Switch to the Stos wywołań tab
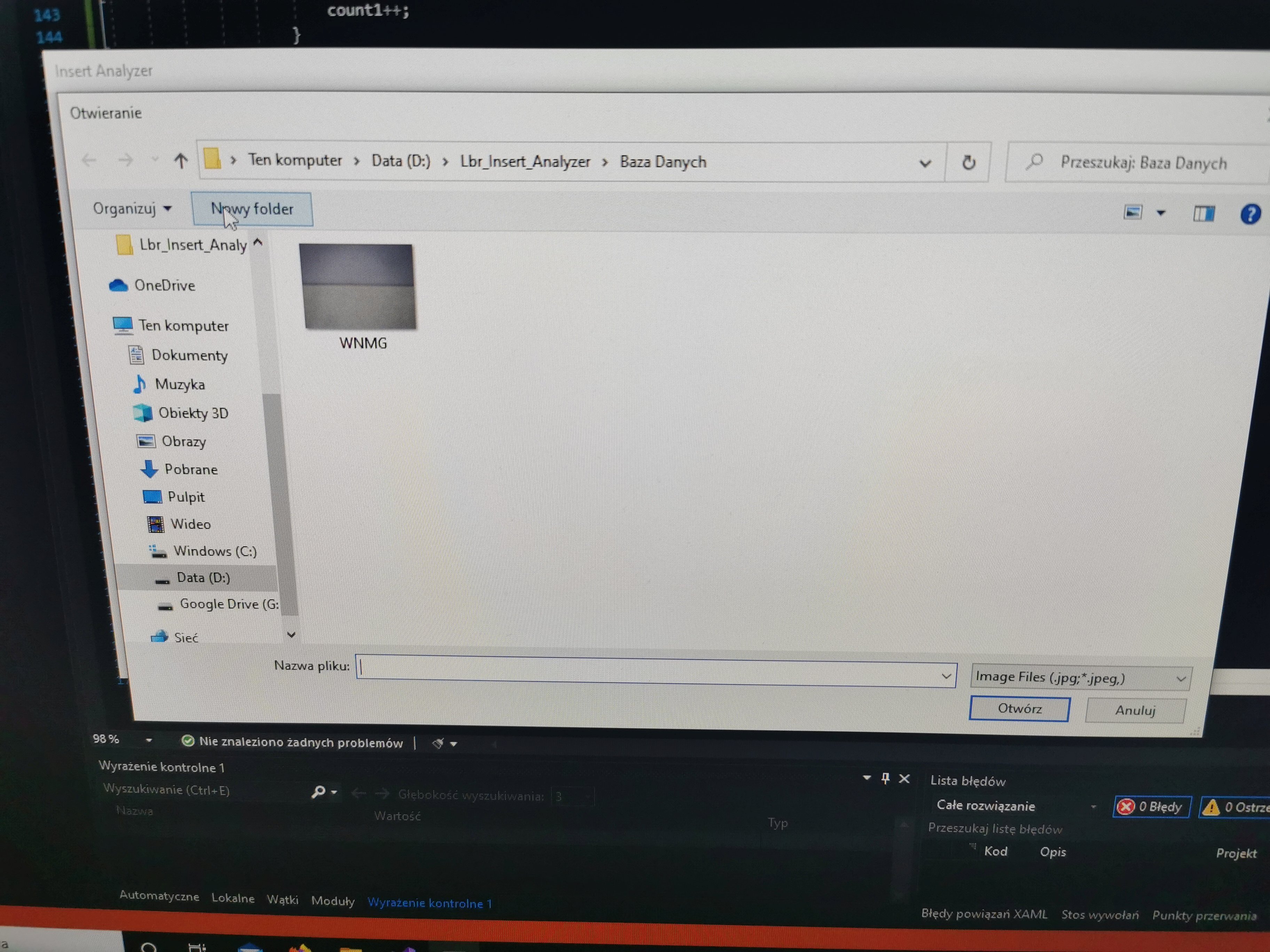Viewport: 1270px width, 952px height. pyautogui.click(x=1099, y=915)
